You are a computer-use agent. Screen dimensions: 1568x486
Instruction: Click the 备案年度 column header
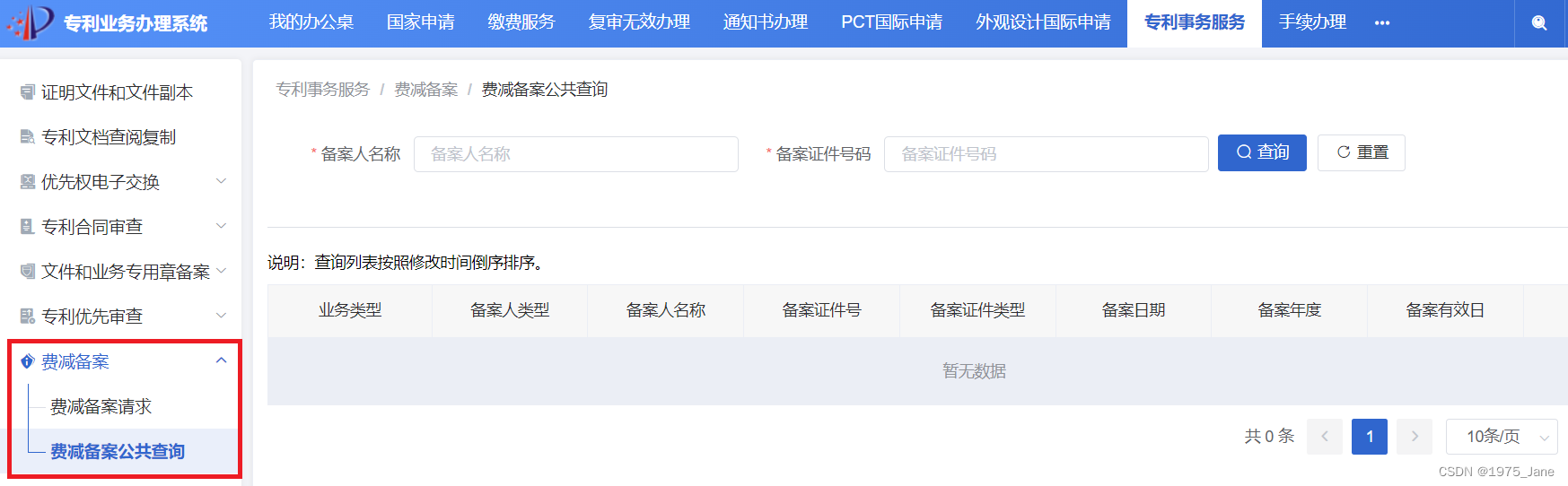point(1290,310)
